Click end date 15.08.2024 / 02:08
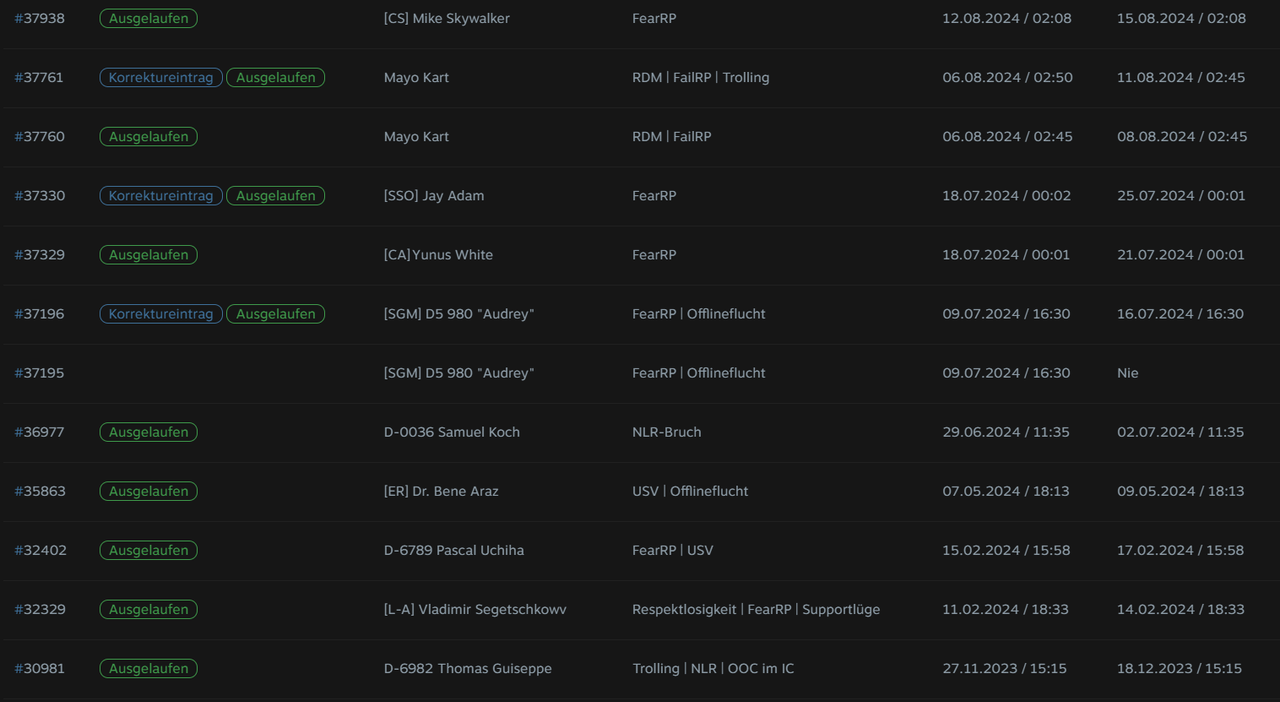The height and width of the screenshot is (702, 1280). tap(1182, 18)
